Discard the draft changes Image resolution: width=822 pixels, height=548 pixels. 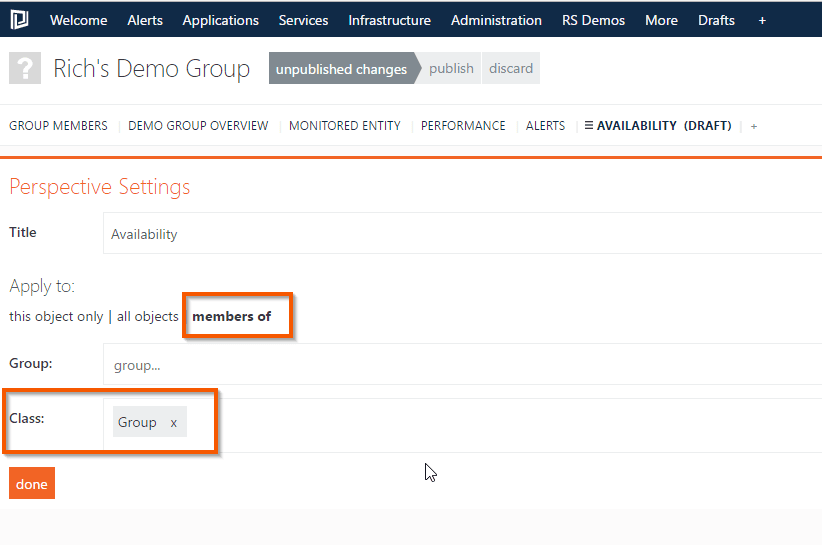[x=511, y=69]
